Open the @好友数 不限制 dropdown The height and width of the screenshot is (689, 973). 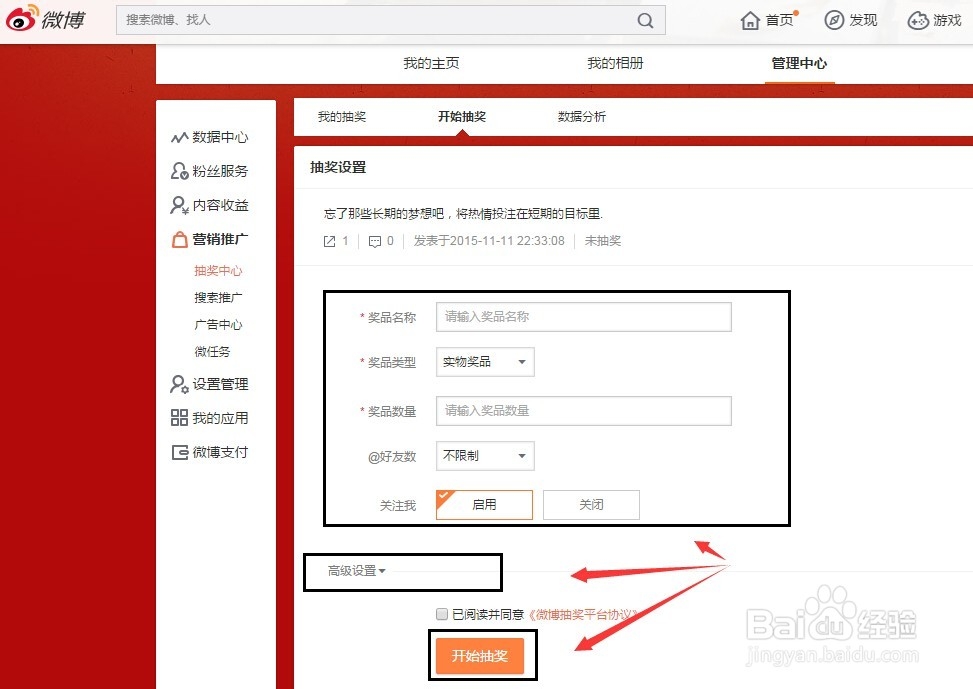(485, 456)
